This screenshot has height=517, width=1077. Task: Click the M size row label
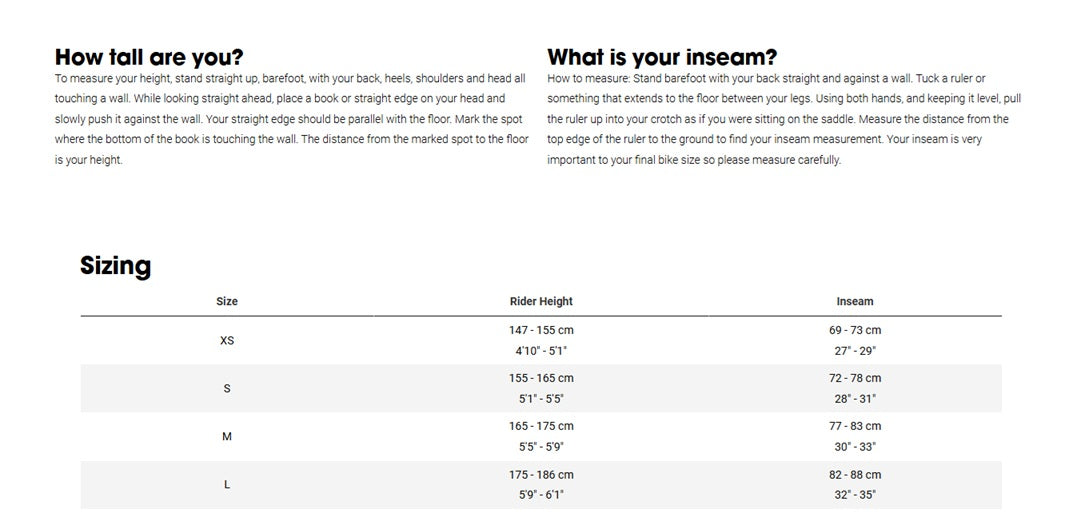[227, 437]
